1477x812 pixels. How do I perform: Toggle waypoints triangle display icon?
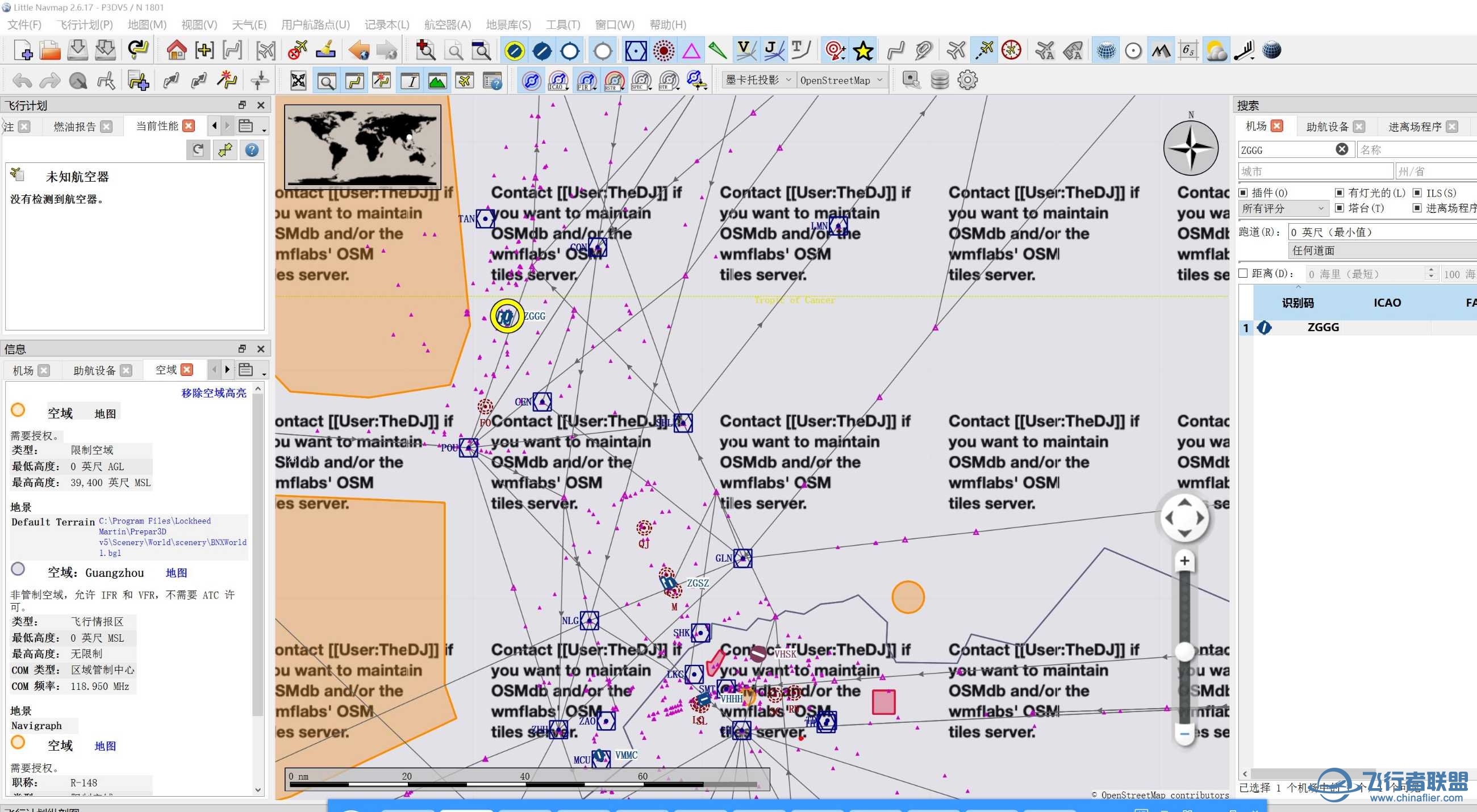coord(691,51)
